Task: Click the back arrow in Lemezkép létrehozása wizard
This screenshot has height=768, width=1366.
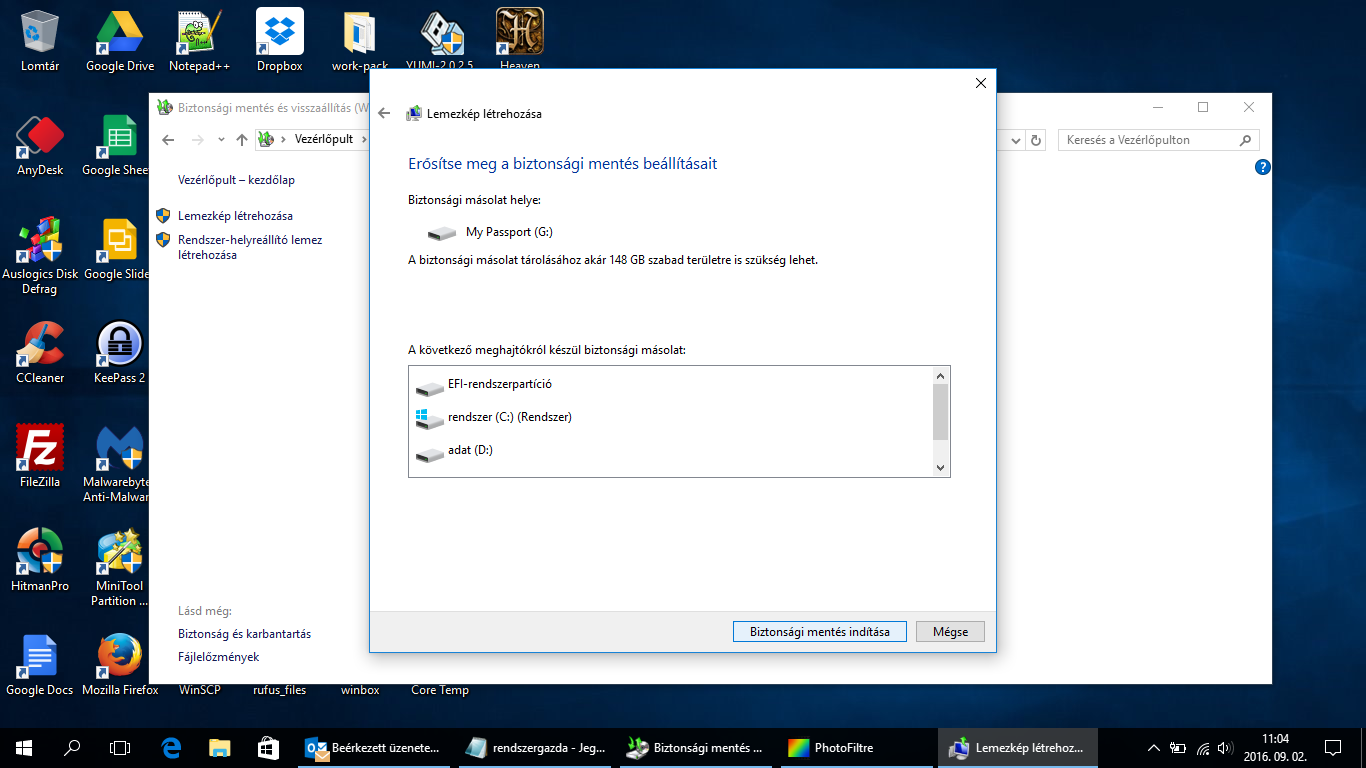Action: tap(384, 114)
